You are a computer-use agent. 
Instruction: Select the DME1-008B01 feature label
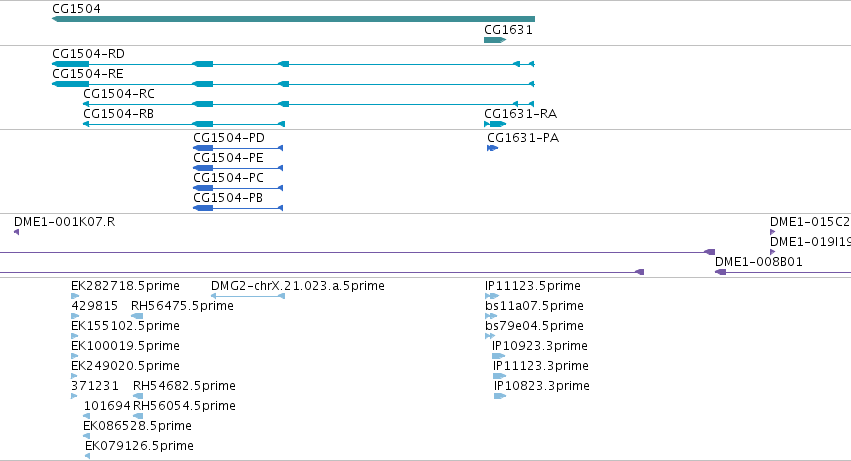tap(759, 262)
